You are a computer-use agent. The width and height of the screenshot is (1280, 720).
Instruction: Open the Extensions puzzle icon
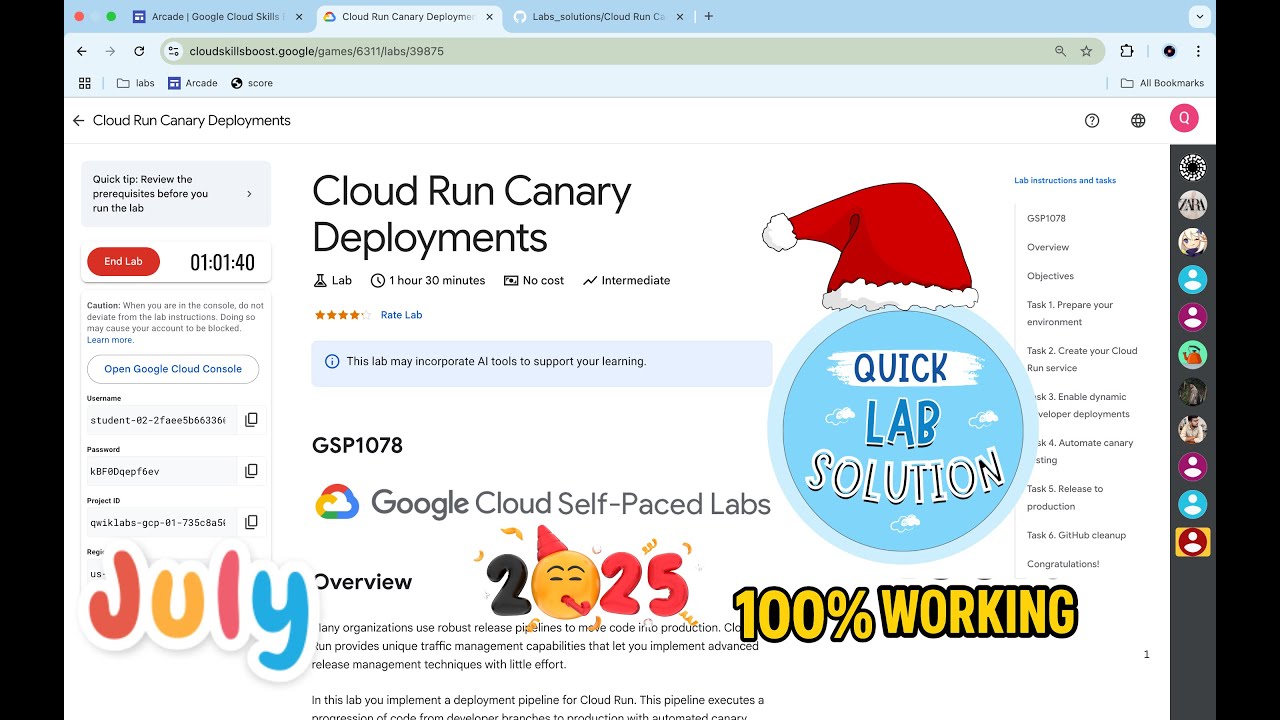[x=1127, y=51]
